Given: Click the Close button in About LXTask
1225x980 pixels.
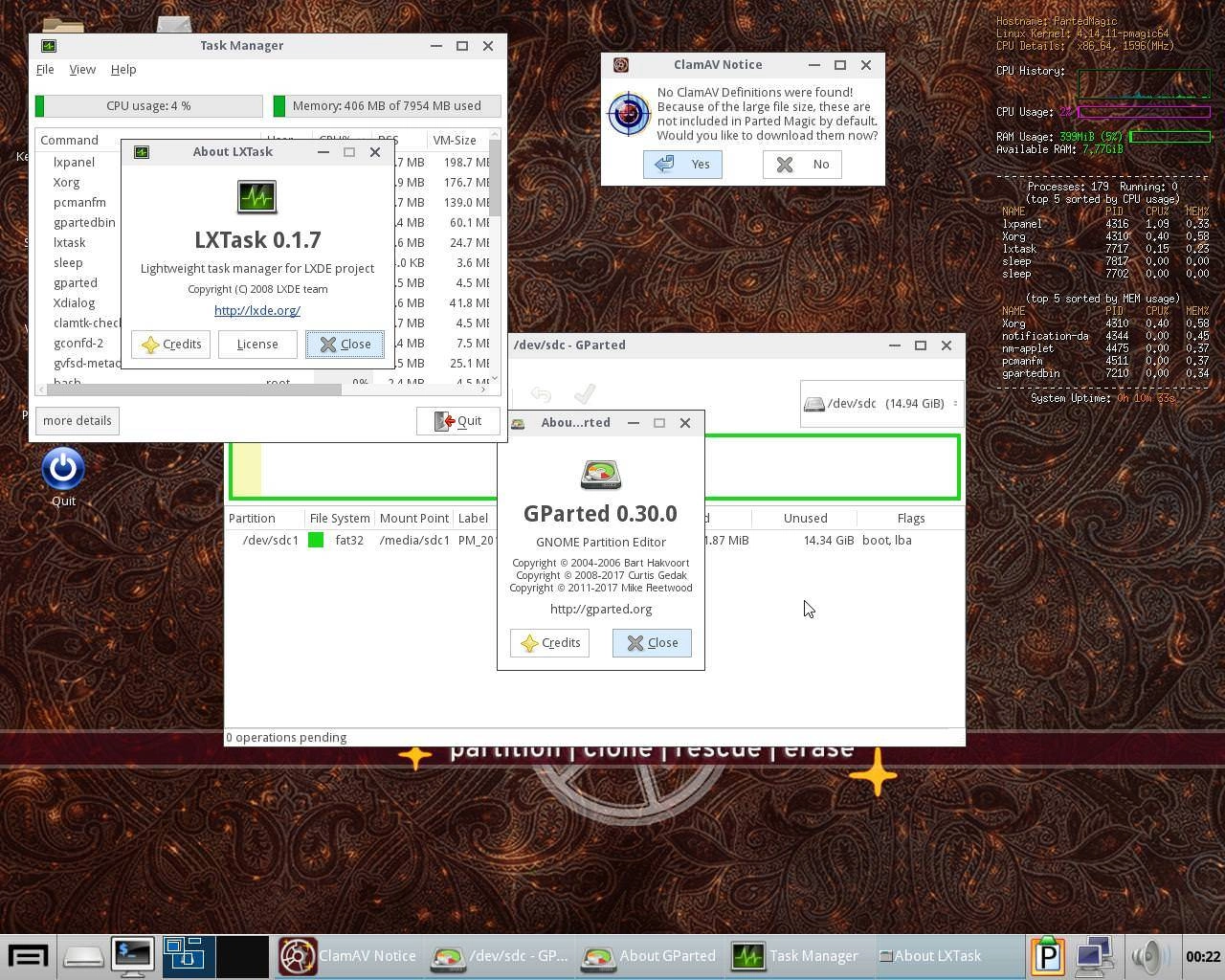Looking at the screenshot, I should coord(345,345).
